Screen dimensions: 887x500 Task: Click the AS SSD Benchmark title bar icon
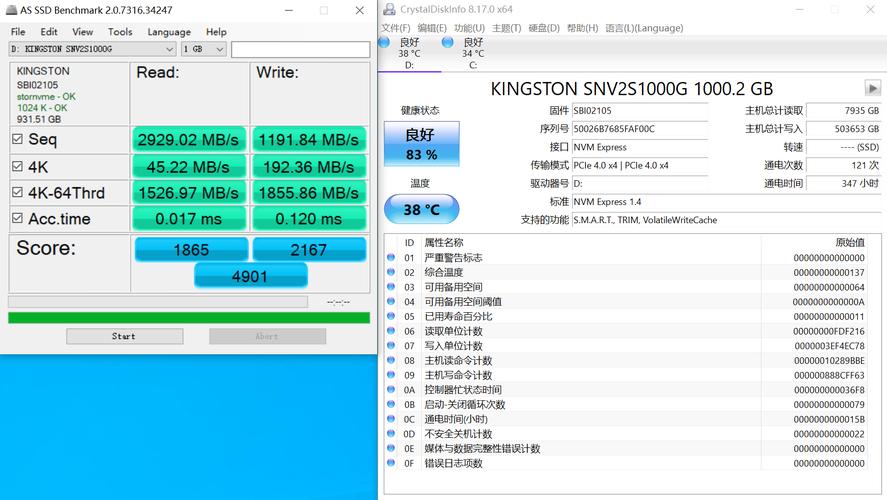pyautogui.click(x=11, y=10)
